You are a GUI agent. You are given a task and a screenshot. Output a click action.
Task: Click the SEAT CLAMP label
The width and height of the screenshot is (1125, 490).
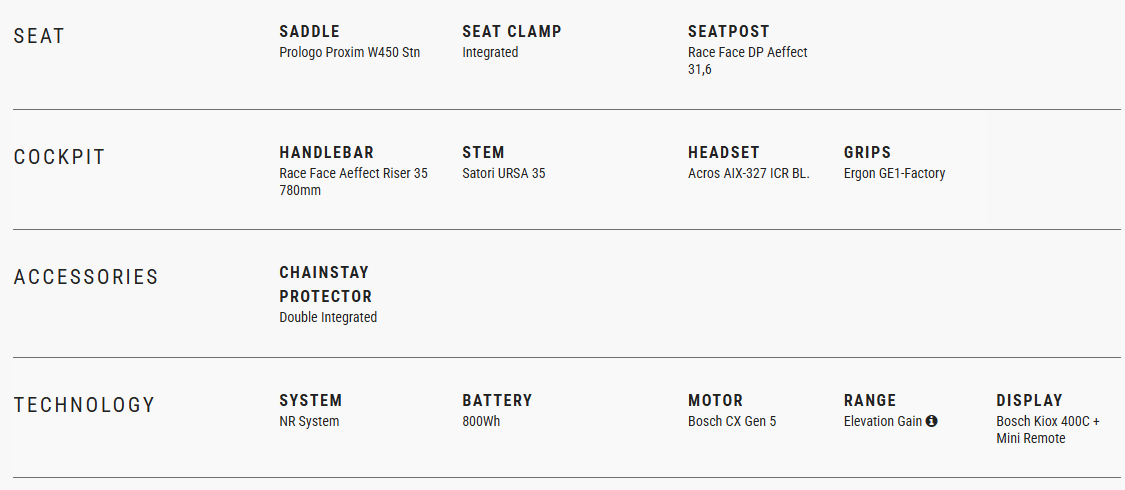coord(512,32)
